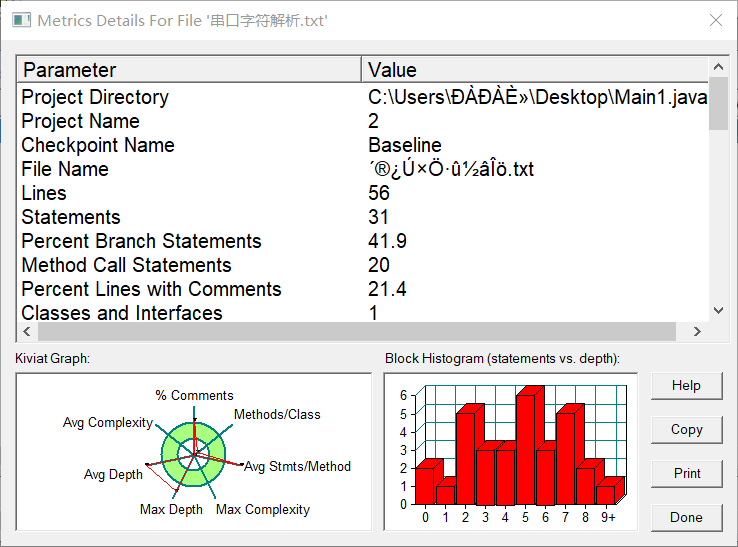The image size is (738, 547).
Task: Click the C:\Users directory path value
Action: pos(537,97)
